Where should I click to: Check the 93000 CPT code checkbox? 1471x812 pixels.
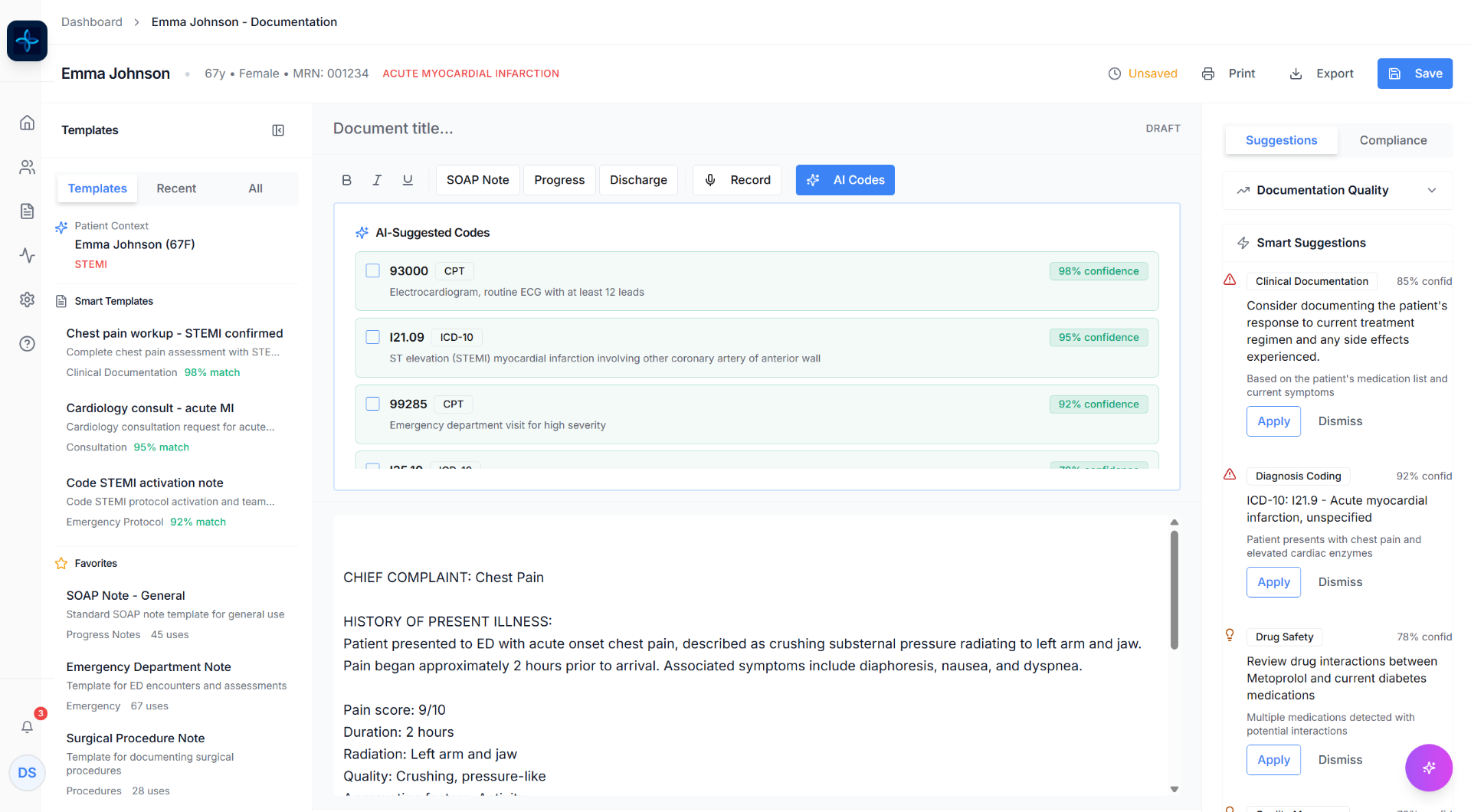pyautogui.click(x=373, y=270)
